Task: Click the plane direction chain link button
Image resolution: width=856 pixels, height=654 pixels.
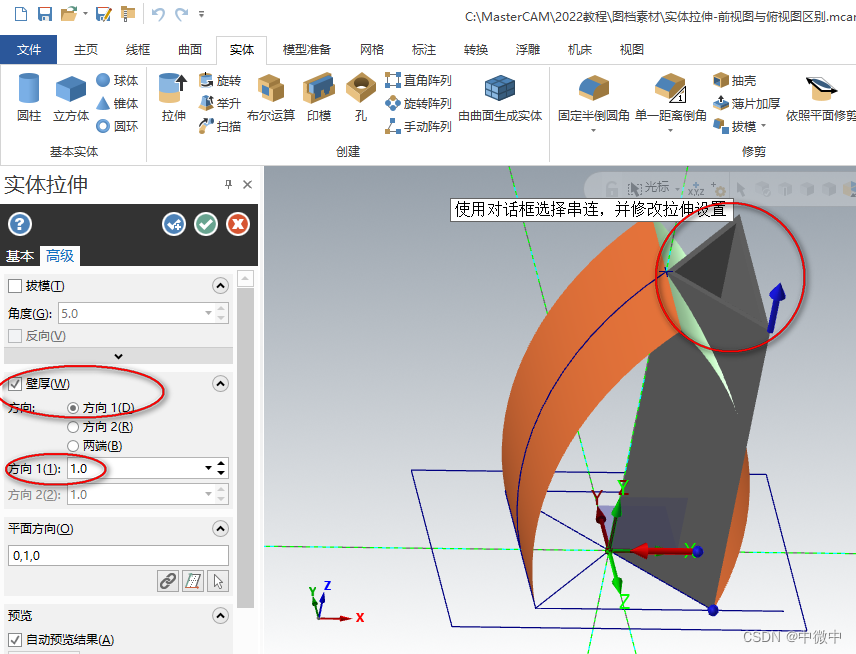Action: point(168,581)
